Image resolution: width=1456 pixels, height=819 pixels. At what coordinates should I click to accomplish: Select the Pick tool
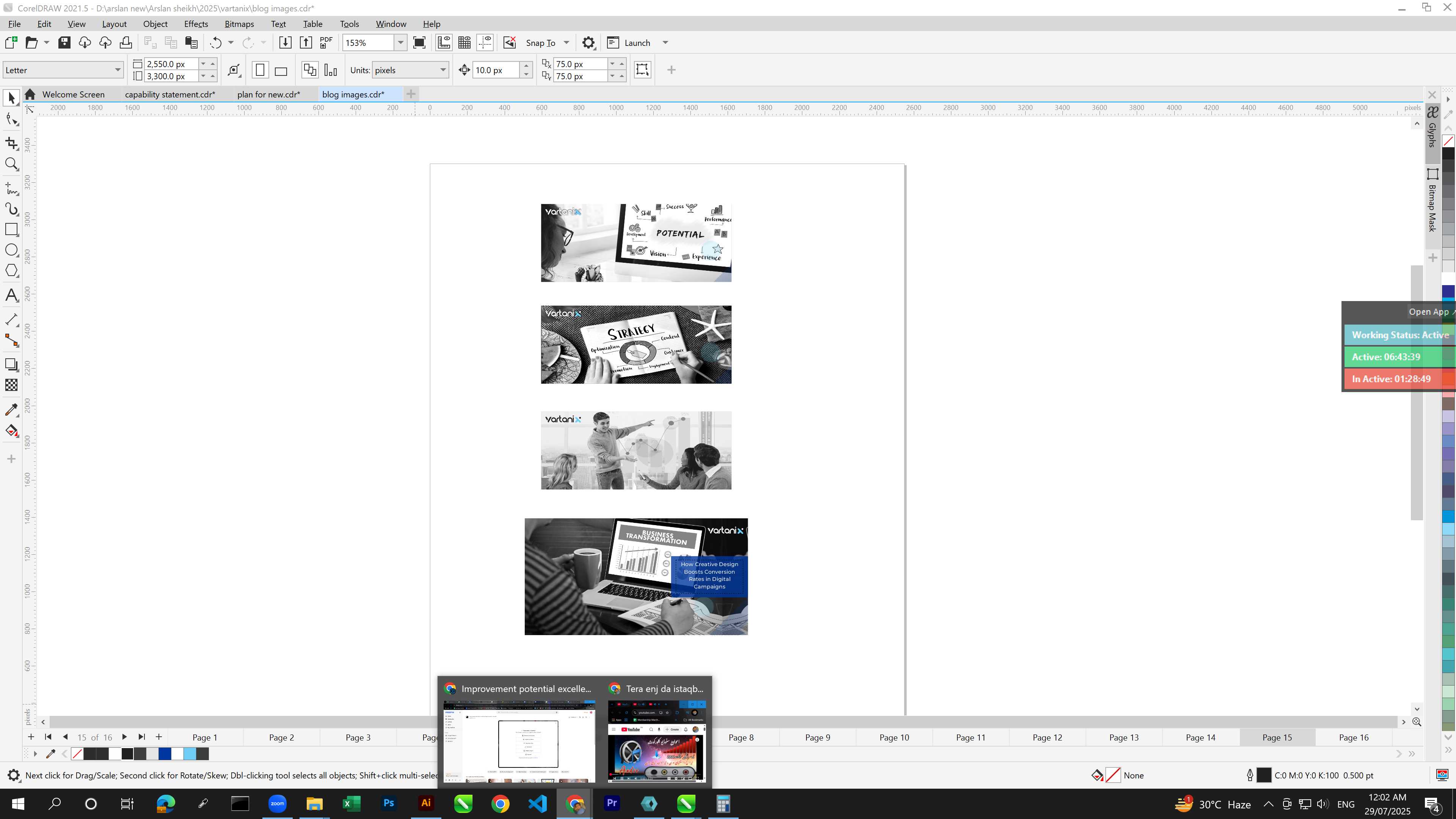tap(11, 98)
